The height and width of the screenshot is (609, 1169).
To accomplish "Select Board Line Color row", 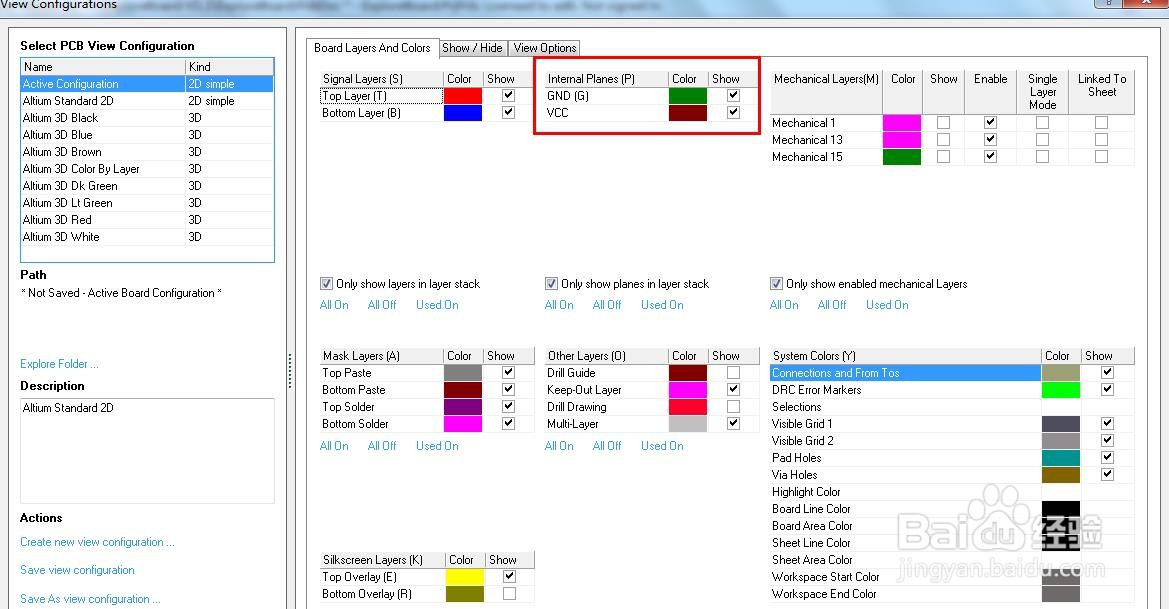I will coord(952,509).
